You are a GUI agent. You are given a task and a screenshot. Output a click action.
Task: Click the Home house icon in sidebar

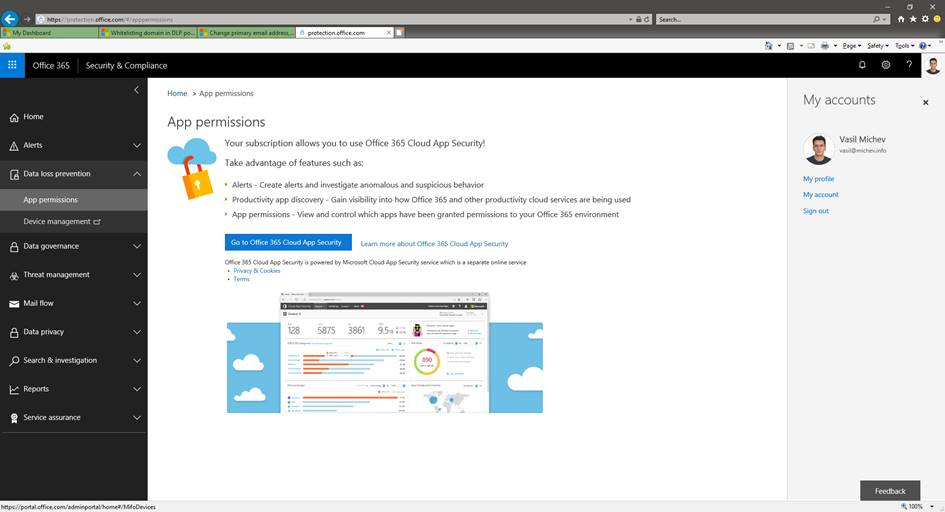(x=14, y=117)
